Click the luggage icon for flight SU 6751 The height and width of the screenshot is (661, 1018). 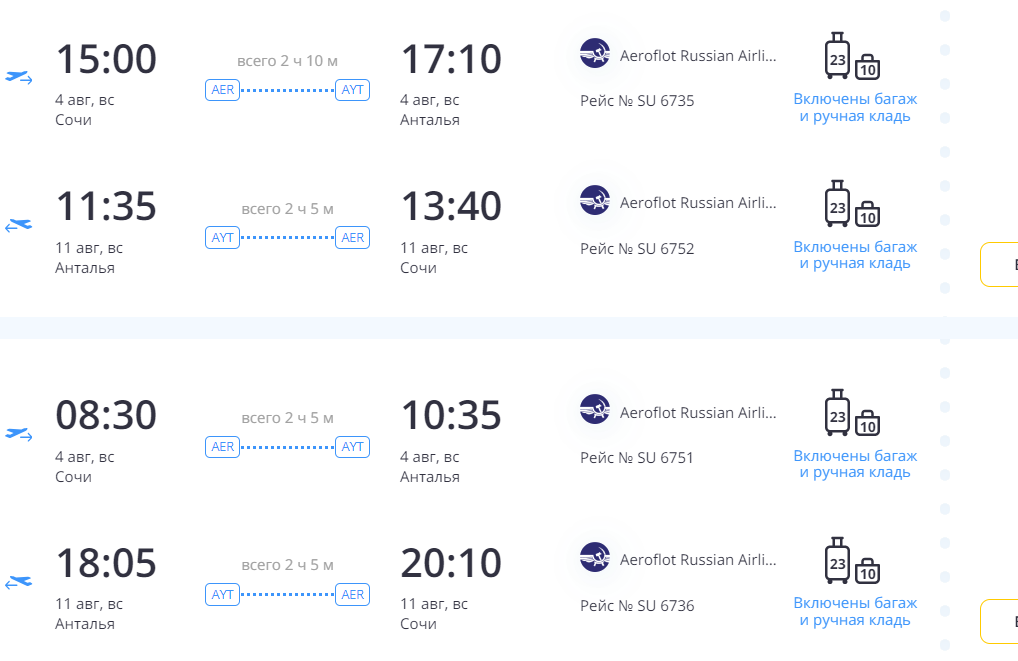852,413
